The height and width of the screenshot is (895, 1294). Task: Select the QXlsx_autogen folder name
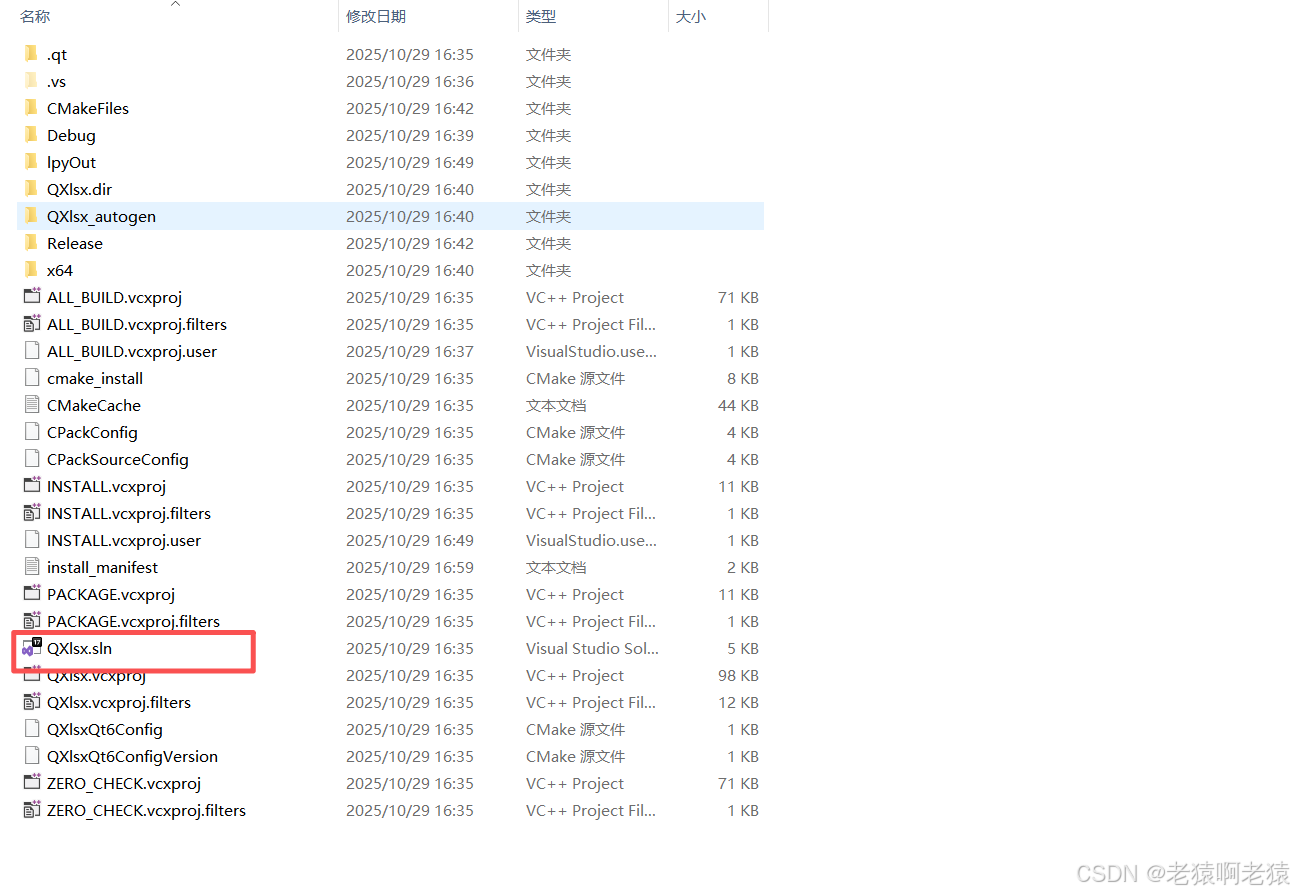[101, 216]
